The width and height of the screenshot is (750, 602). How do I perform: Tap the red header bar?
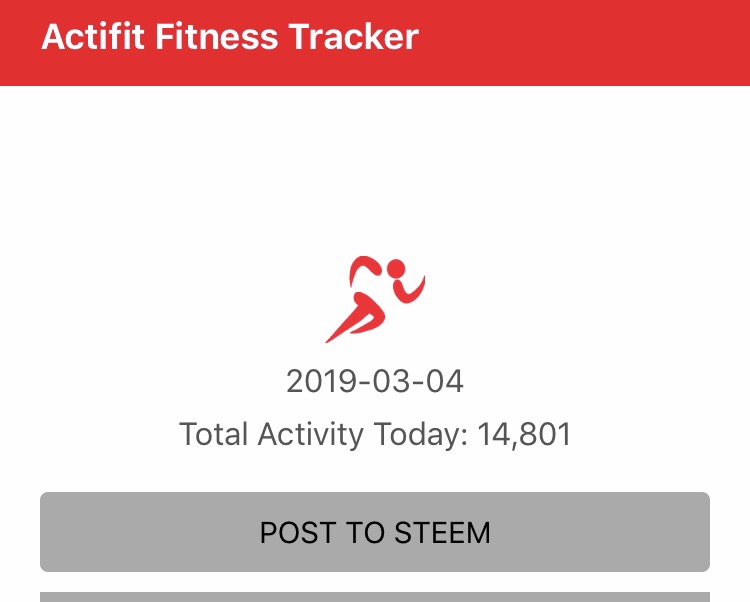[x=600, y=42]
